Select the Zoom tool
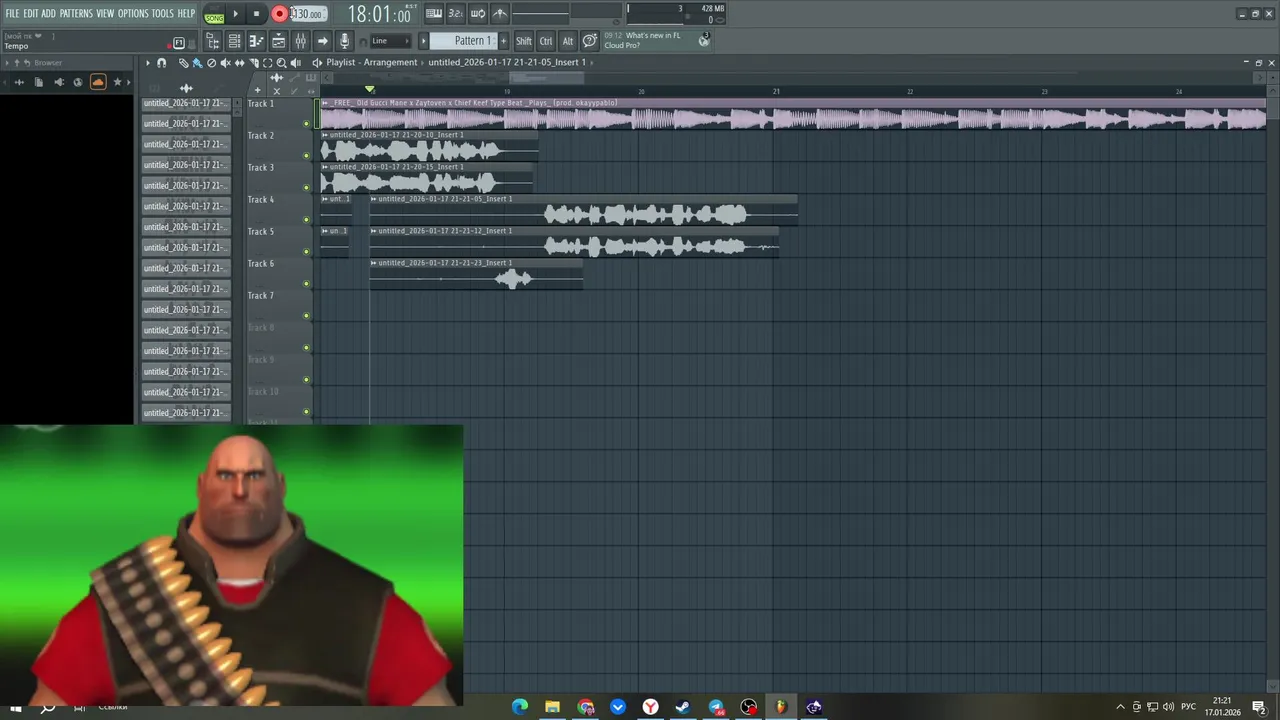The height and width of the screenshot is (720, 1280). pos(281,63)
